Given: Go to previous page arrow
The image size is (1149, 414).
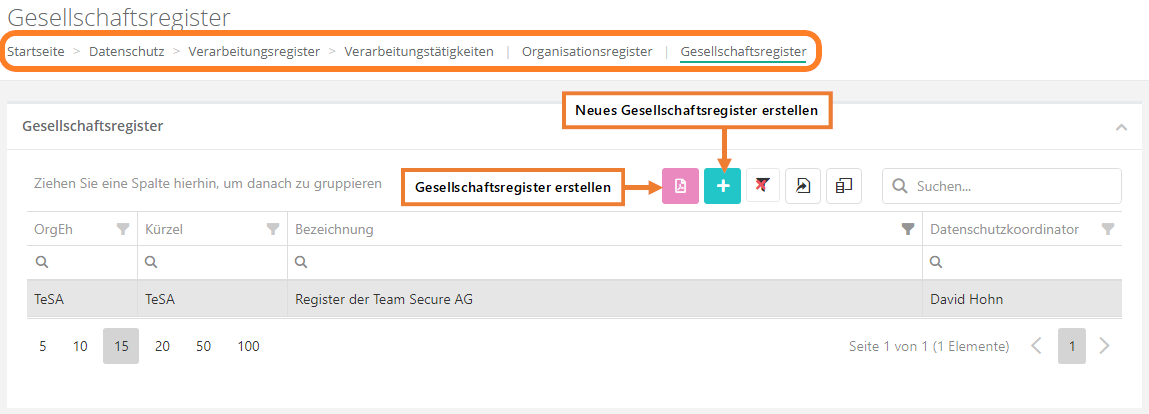Looking at the screenshot, I should [x=1036, y=346].
